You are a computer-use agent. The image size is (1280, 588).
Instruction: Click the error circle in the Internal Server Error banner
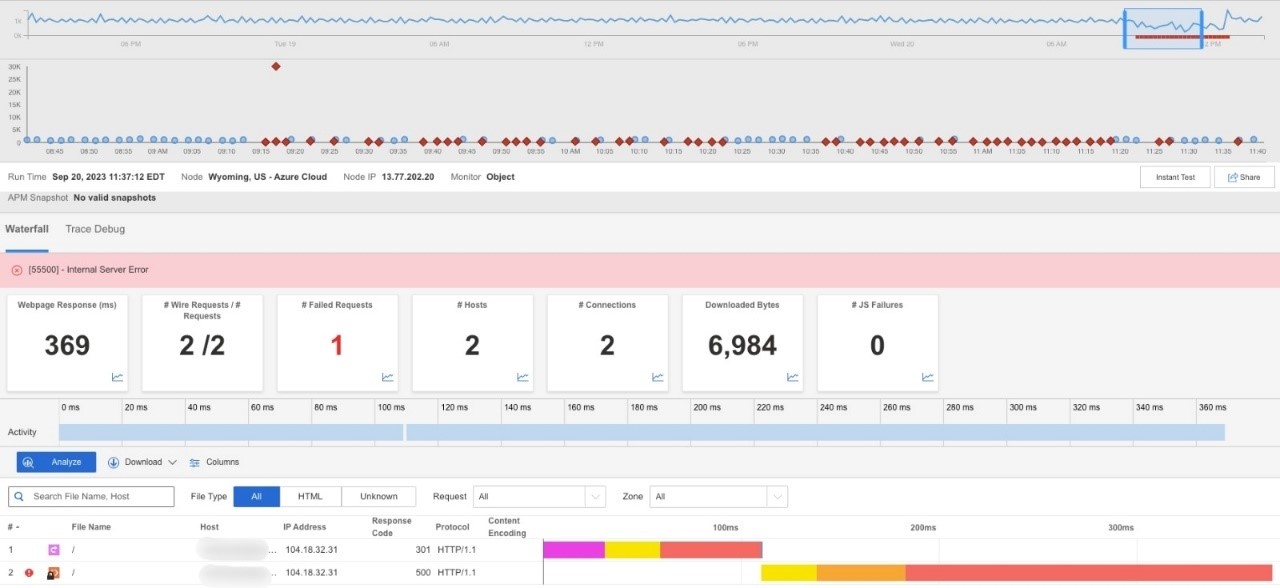coord(17,269)
